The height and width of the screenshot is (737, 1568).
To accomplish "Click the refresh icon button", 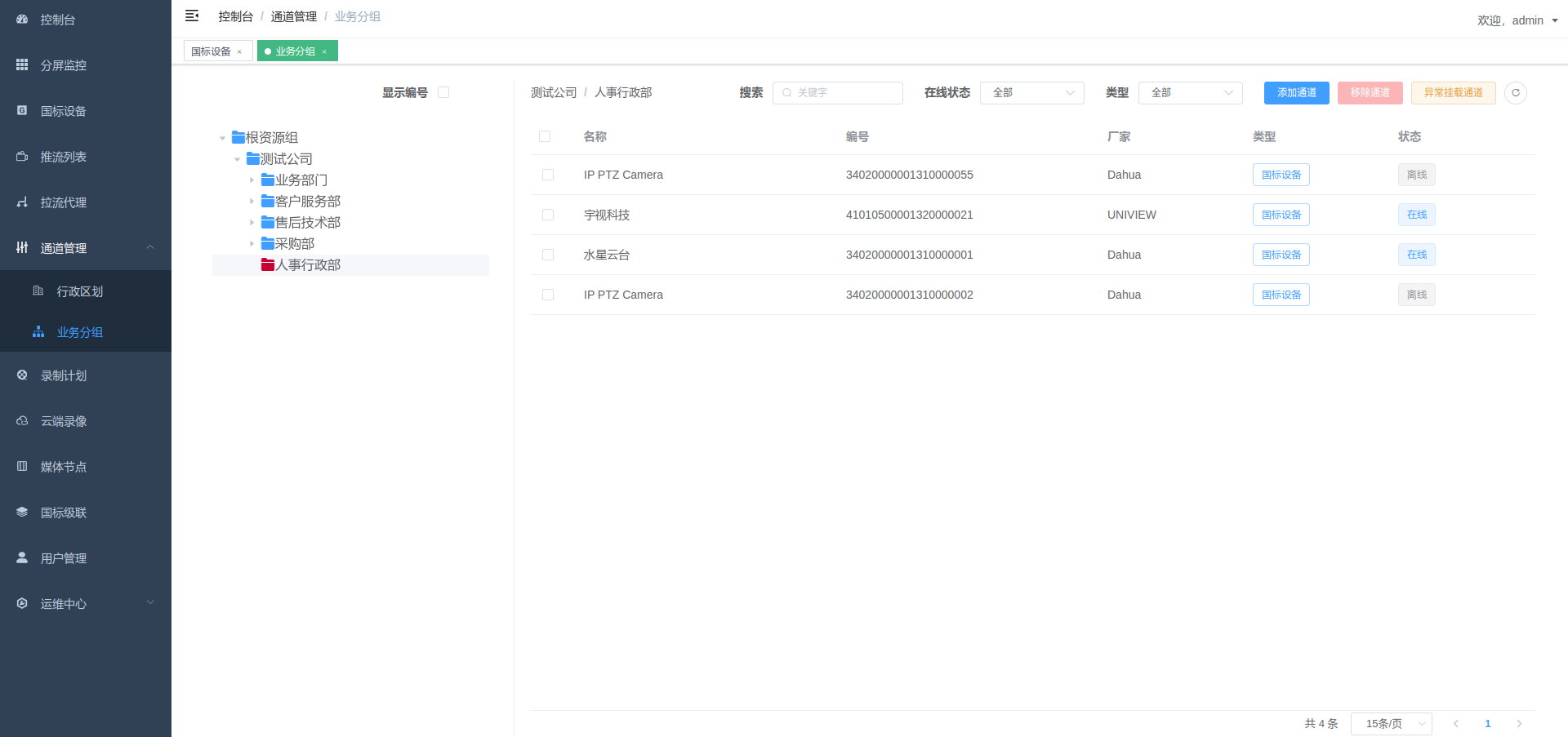I will [1515, 93].
